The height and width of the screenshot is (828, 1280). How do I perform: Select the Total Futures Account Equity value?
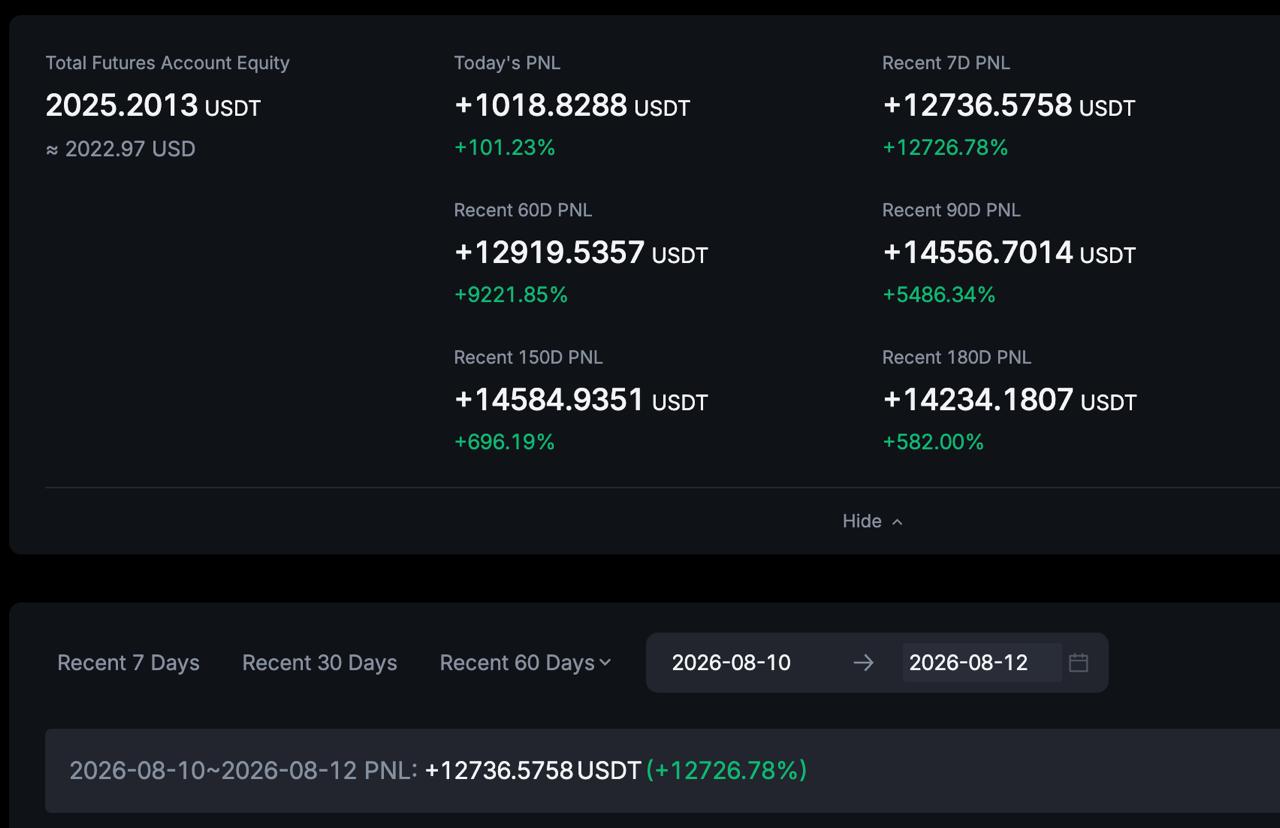pos(153,105)
